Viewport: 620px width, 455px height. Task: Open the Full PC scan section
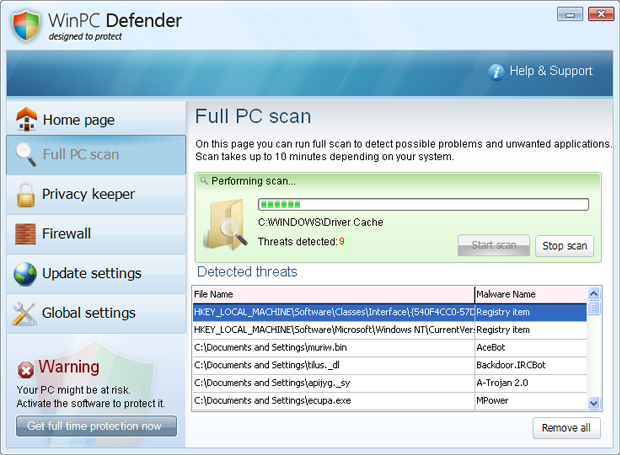[96, 155]
